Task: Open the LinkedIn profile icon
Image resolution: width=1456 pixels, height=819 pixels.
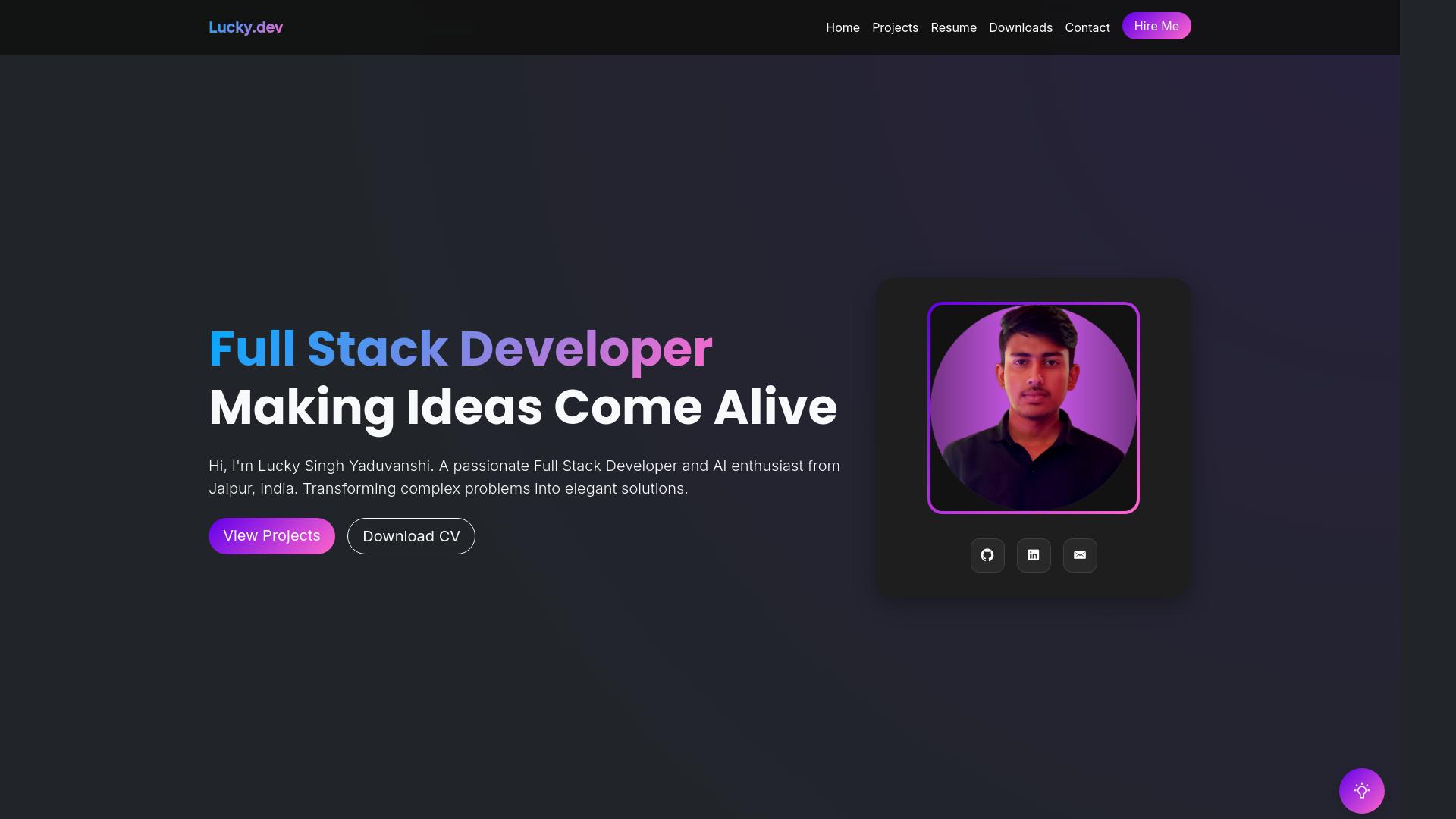Action: (1033, 555)
